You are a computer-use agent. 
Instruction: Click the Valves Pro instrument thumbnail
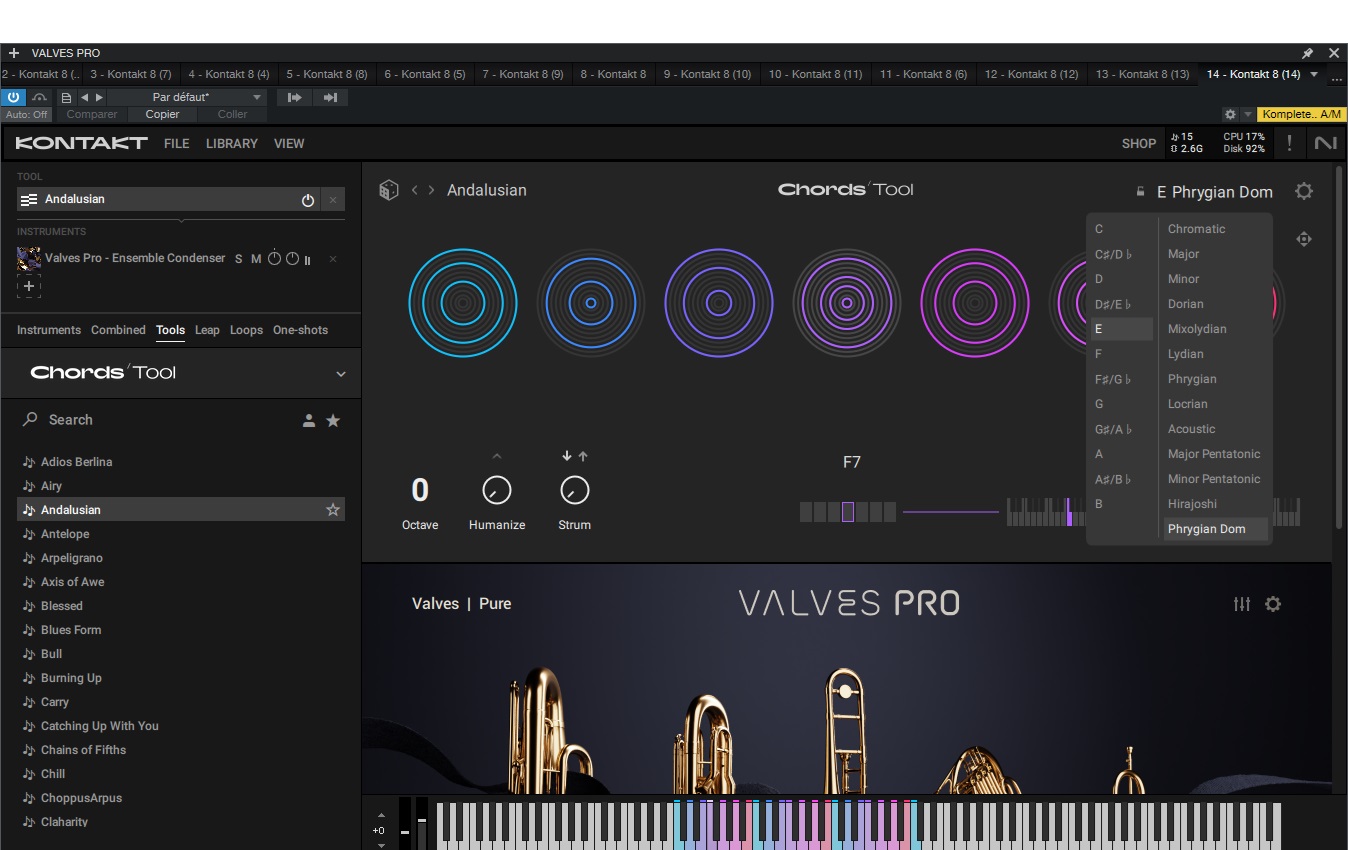(x=29, y=259)
